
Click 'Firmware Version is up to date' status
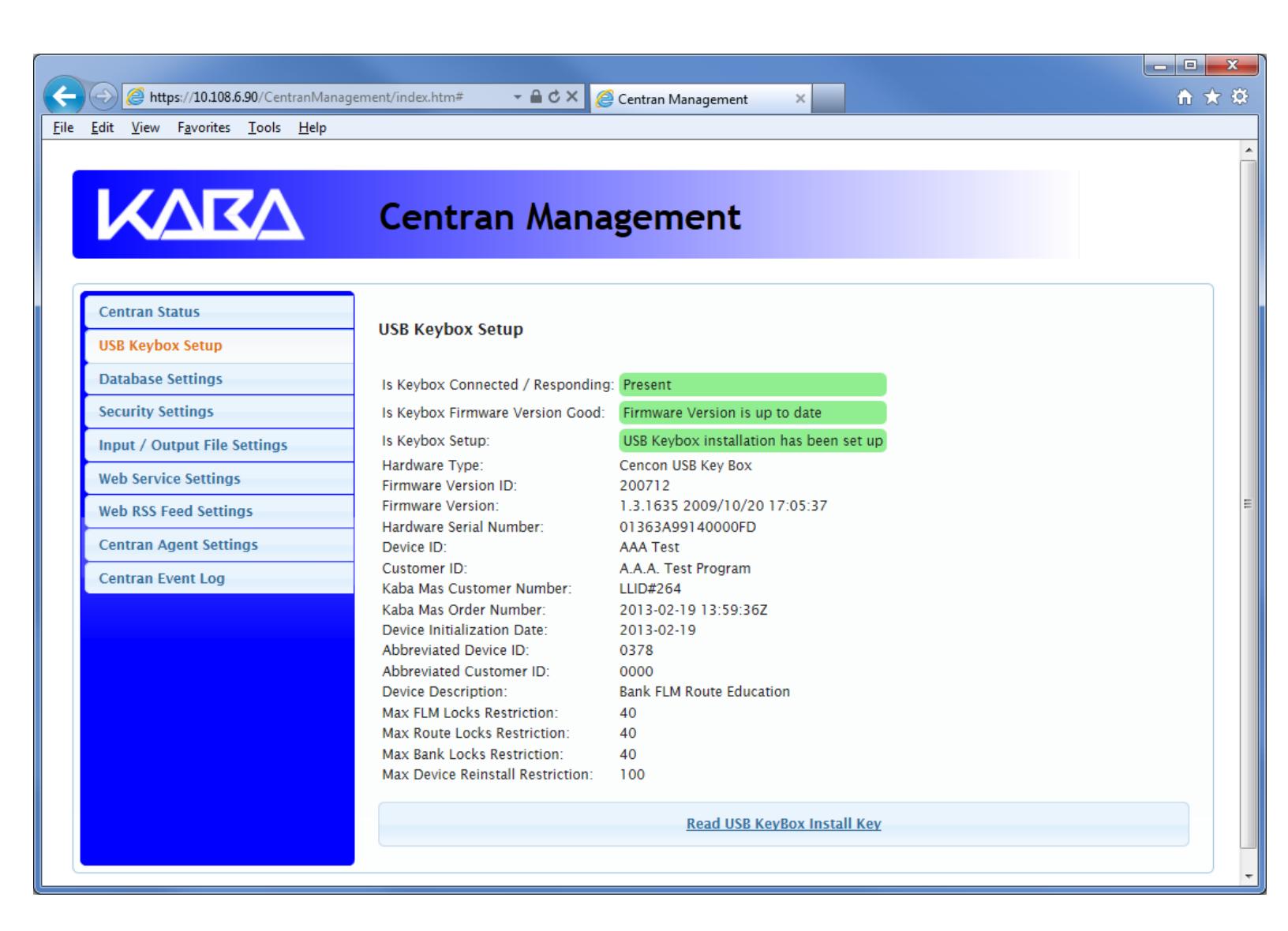(753, 413)
